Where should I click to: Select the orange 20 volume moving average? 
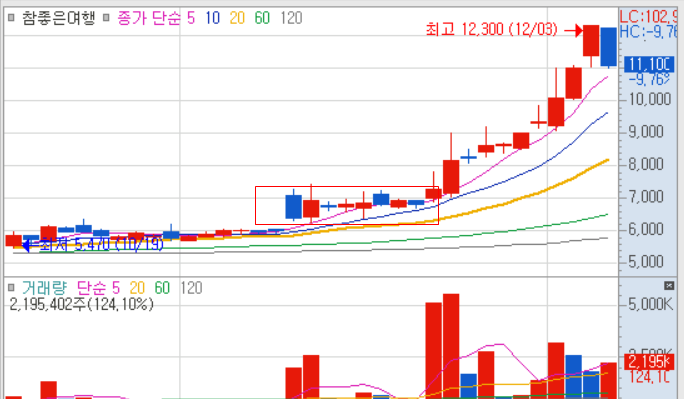[137, 288]
